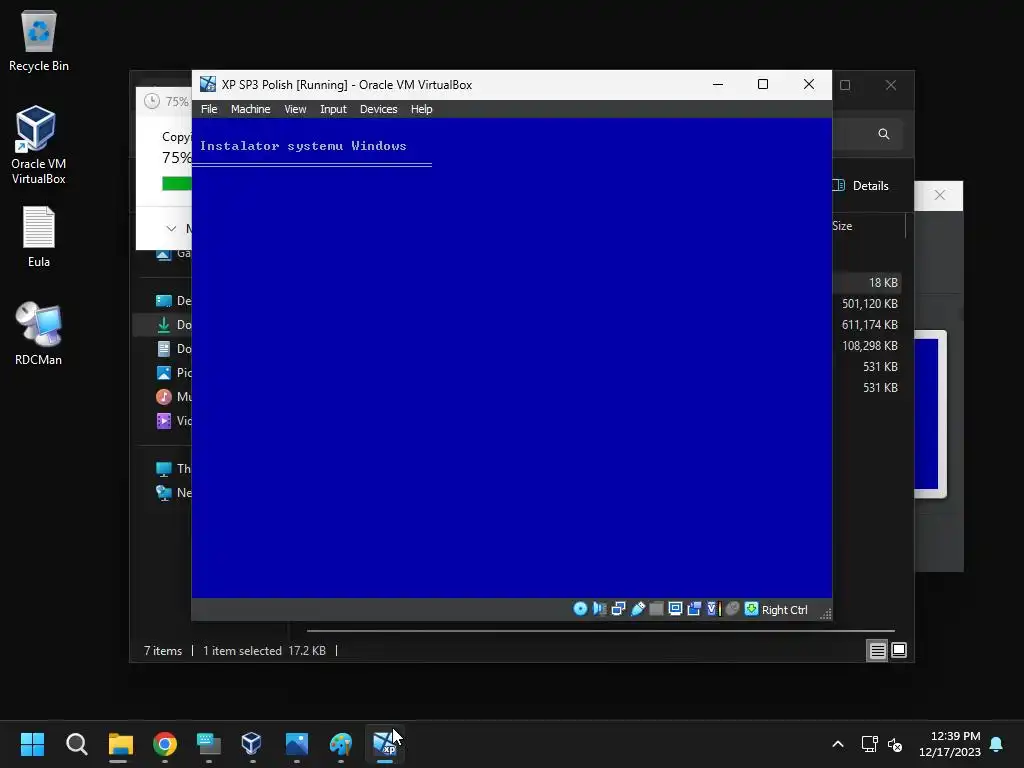Click the green copy progress bar
The height and width of the screenshot is (768, 1024).
pyautogui.click(x=176, y=184)
